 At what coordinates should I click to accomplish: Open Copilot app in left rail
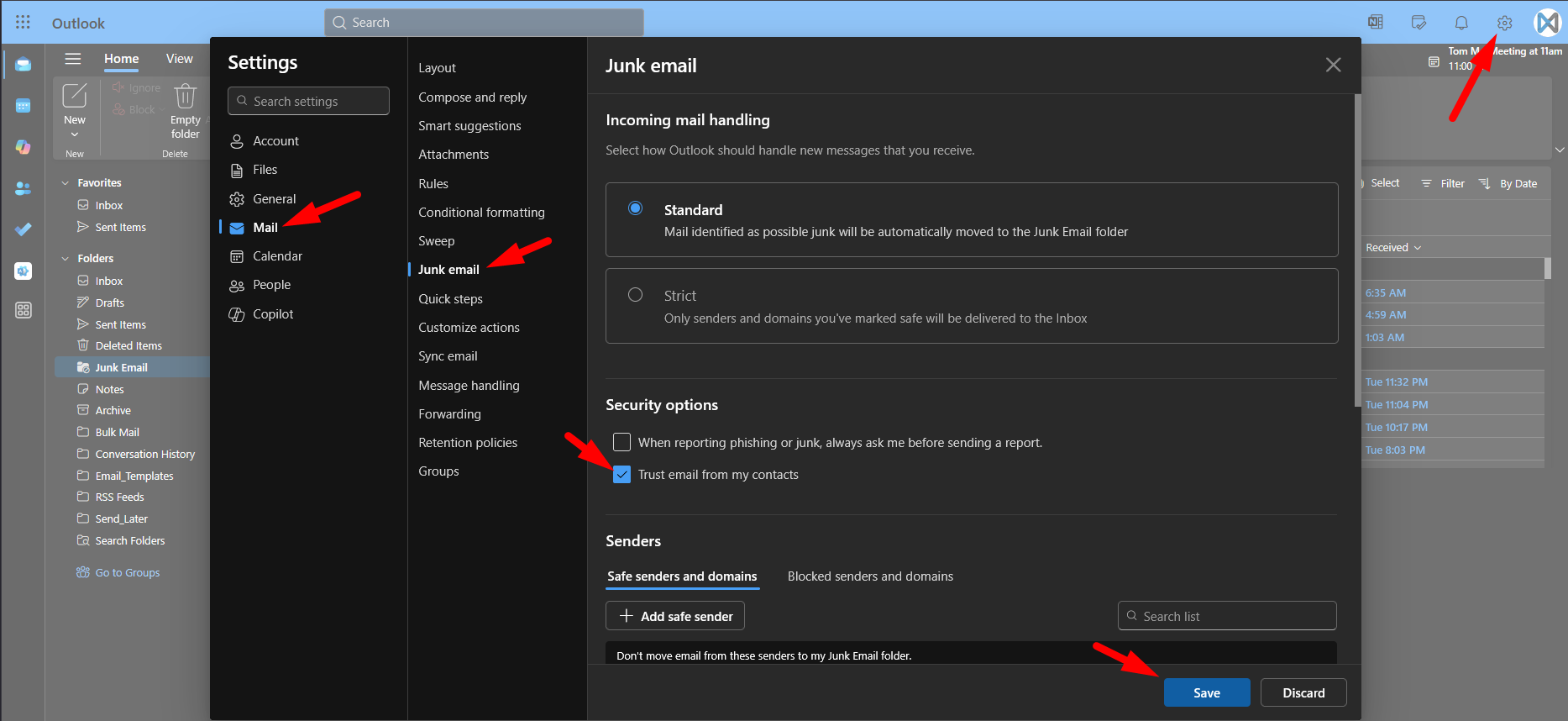24,147
